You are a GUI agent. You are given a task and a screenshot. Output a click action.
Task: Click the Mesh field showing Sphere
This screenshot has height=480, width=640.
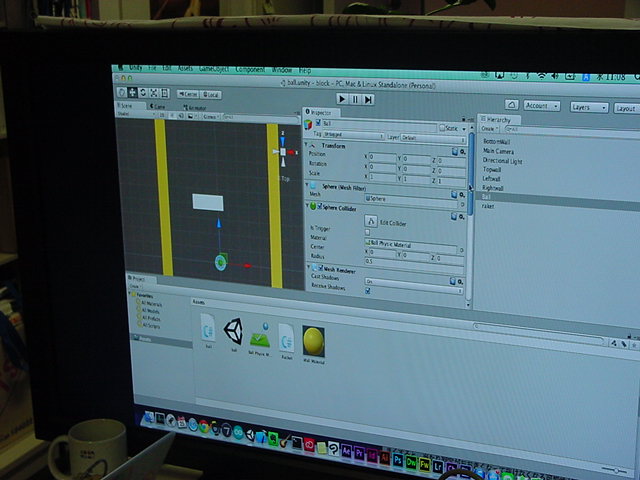411,199
